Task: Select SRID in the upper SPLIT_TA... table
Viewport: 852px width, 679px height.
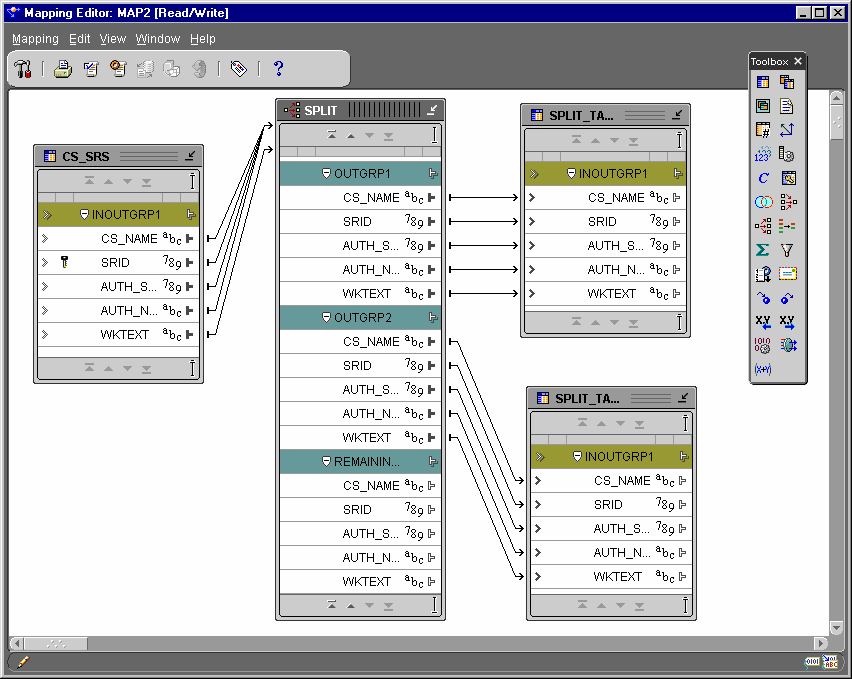Action: (x=605, y=222)
